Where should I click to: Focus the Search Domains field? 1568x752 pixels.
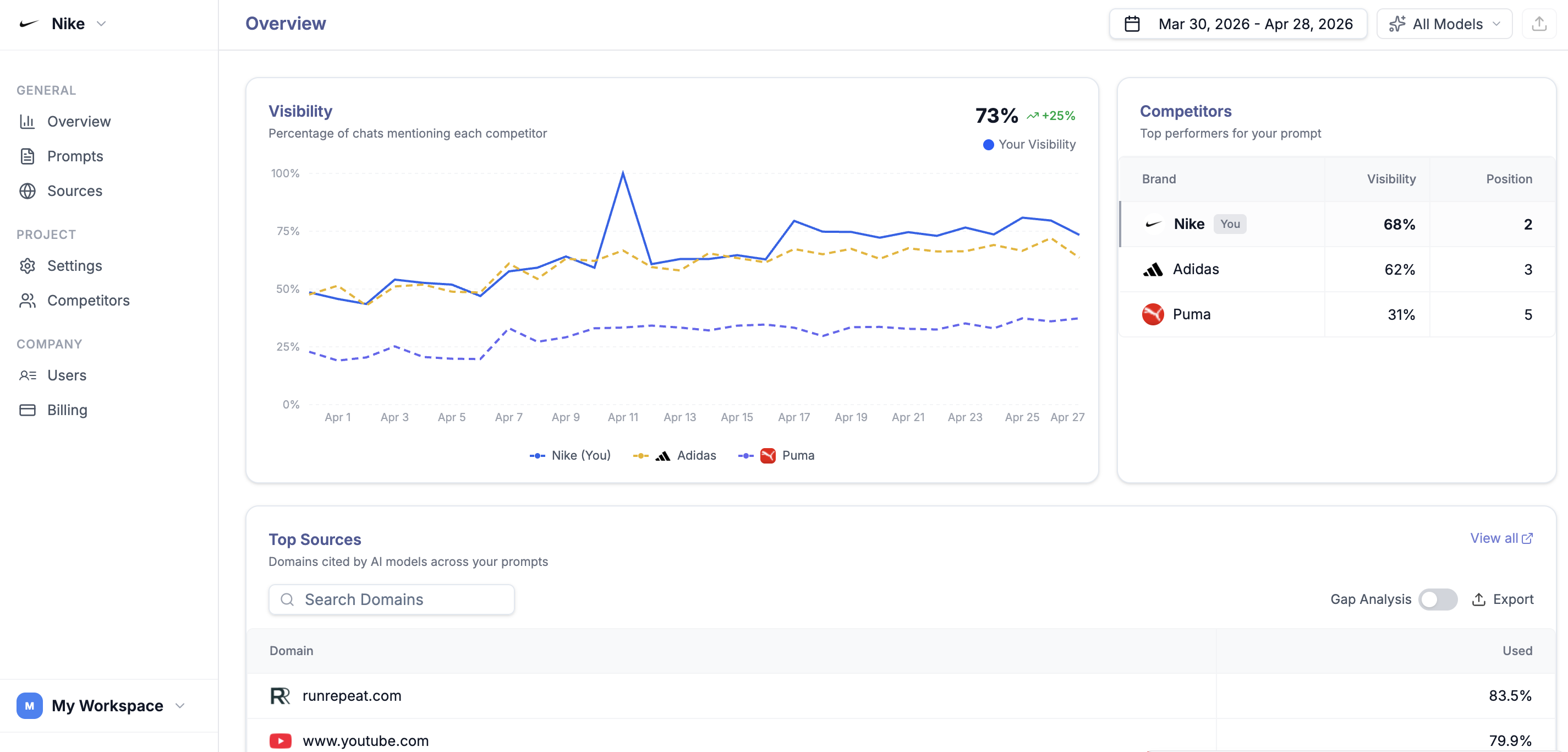point(391,599)
